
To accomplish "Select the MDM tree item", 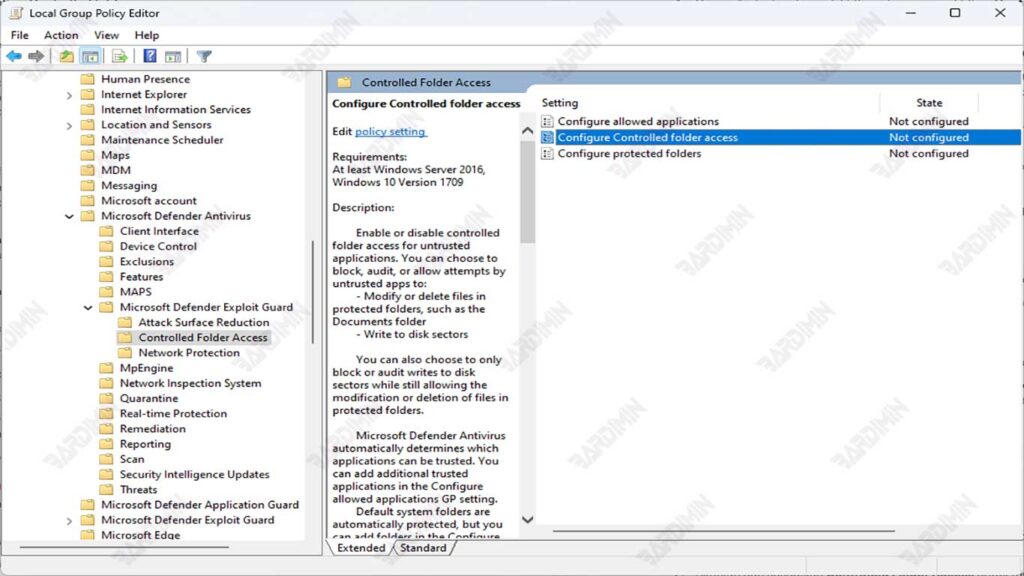I will [116, 170].
